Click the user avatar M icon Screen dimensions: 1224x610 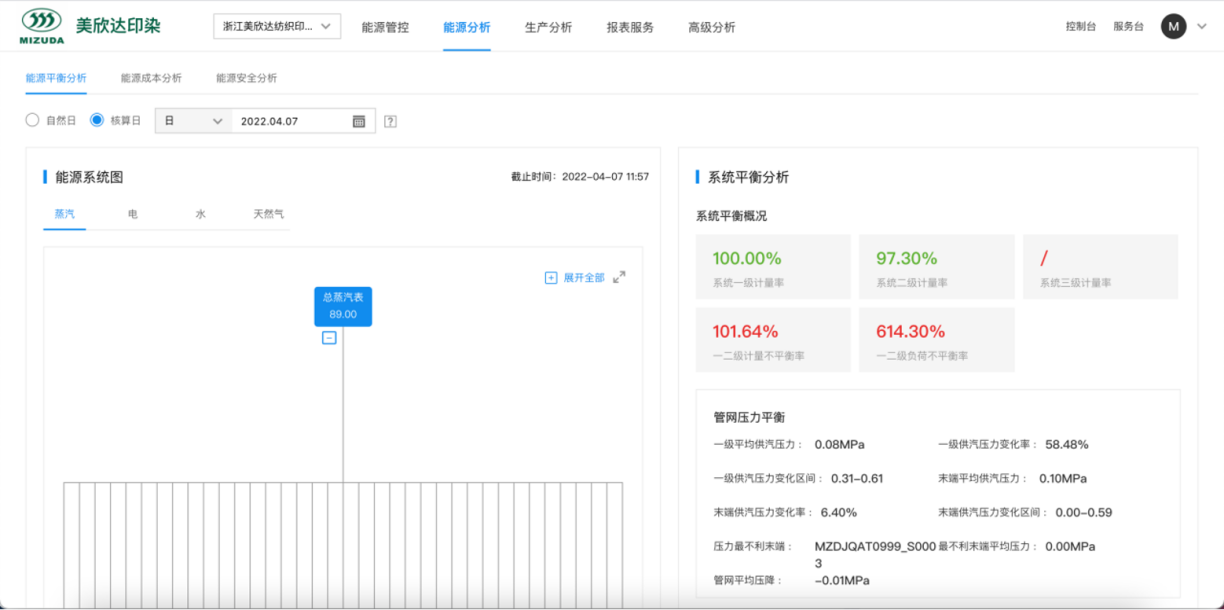[x=1173, y=27]
